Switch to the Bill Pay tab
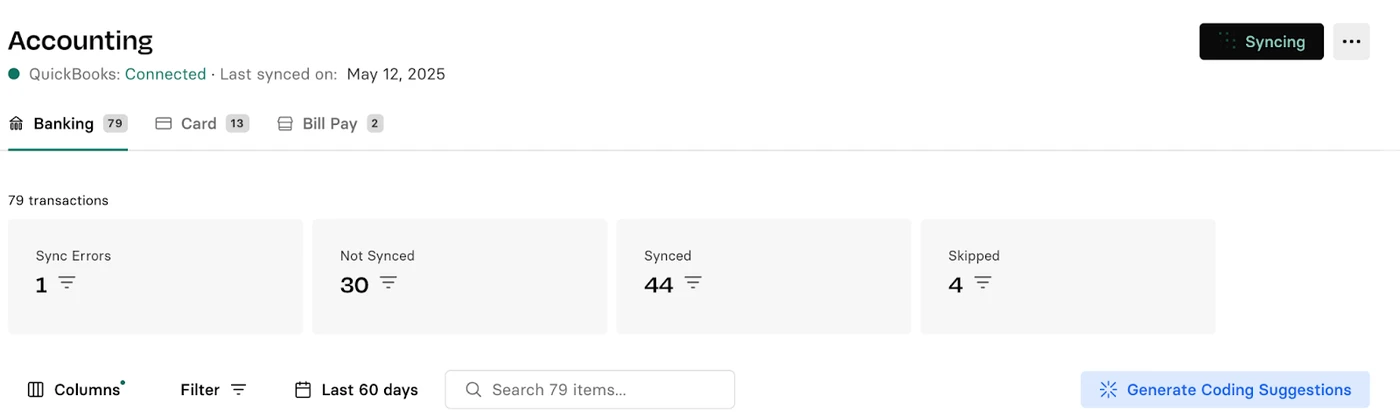 (330, 124)
